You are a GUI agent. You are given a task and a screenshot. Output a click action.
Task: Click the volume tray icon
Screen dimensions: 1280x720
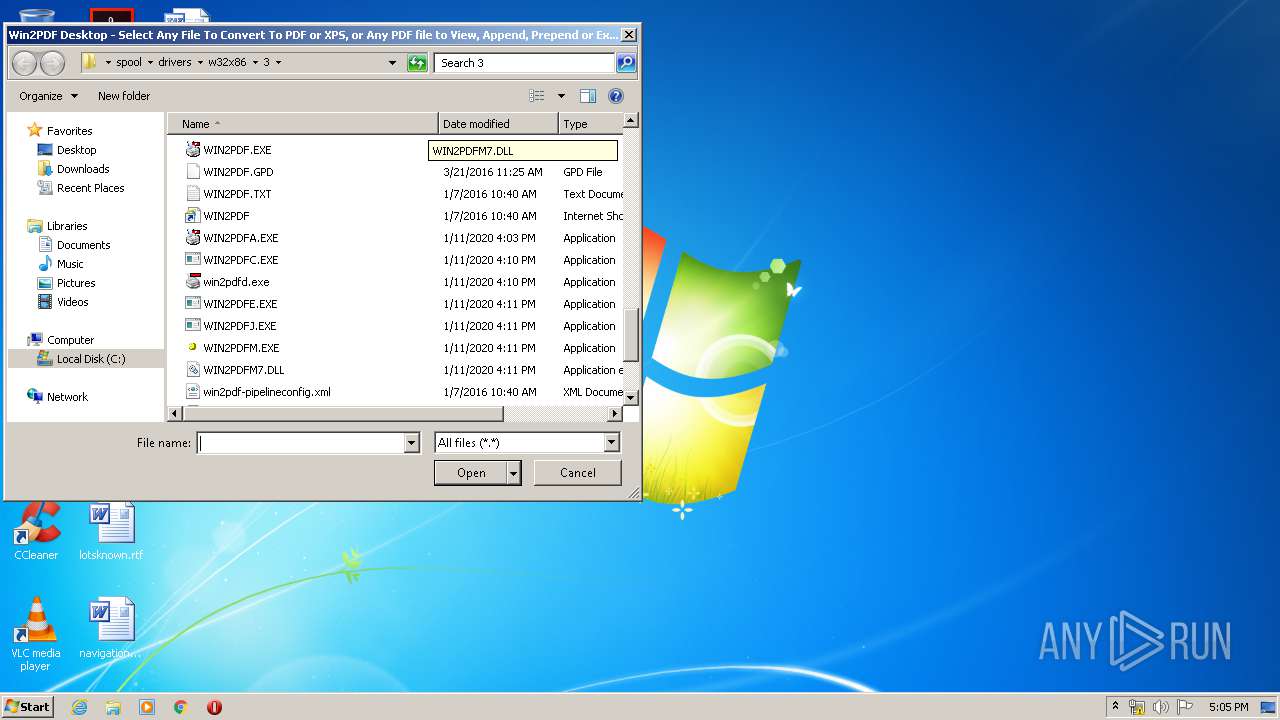tap(1161, 707)
